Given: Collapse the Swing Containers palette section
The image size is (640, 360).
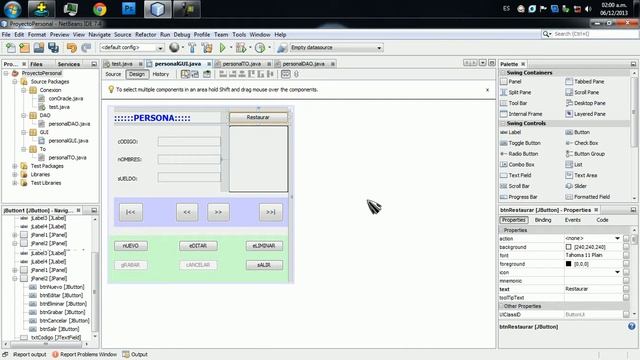Looking at the screenshot, I should tap(503, 73).
